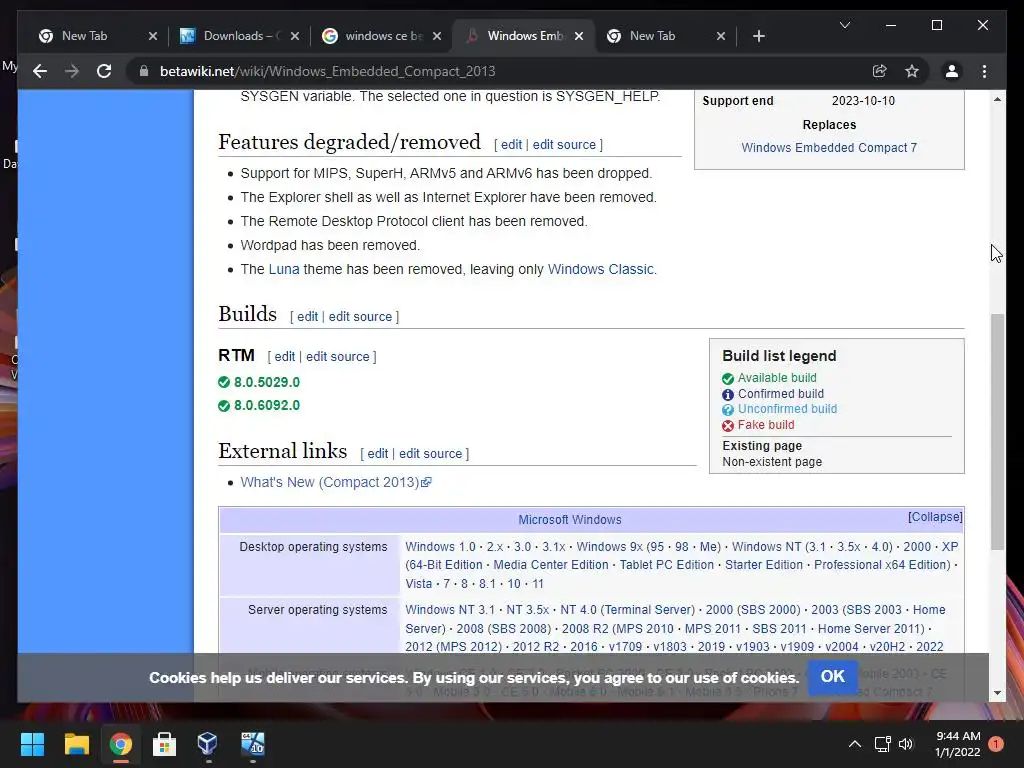Viewport: 1024px width, 768px height.
Task: Open the Chrome three-dot menu
Action: coord(984,71)
